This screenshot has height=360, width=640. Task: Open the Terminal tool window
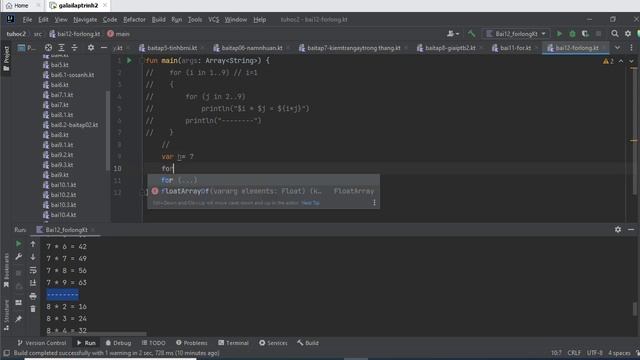233,343
